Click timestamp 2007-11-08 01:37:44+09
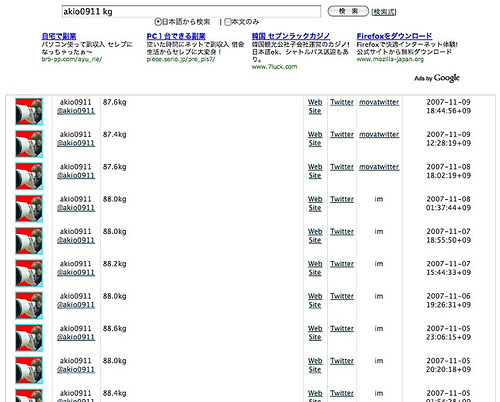Screen dimensions: 500x402 tap(449, 204)
